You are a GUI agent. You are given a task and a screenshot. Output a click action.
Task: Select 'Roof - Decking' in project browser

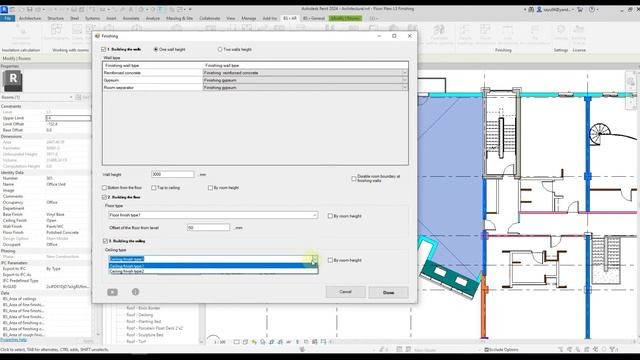(x=140, y=315)
